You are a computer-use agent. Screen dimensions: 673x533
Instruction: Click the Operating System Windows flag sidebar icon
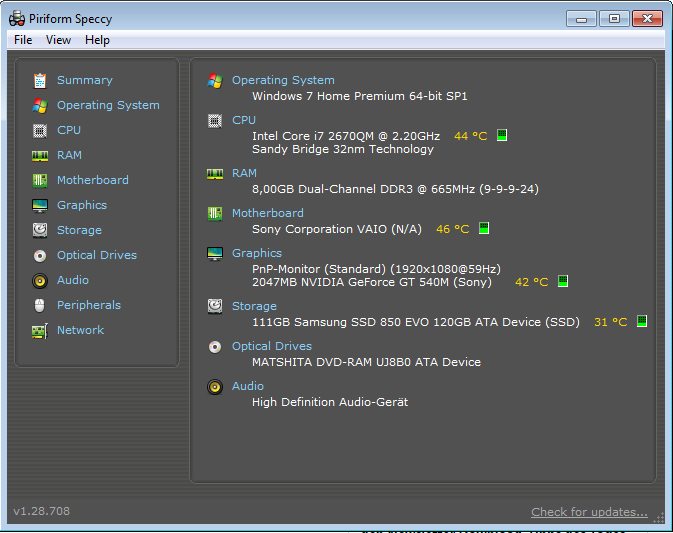[40, 105]
